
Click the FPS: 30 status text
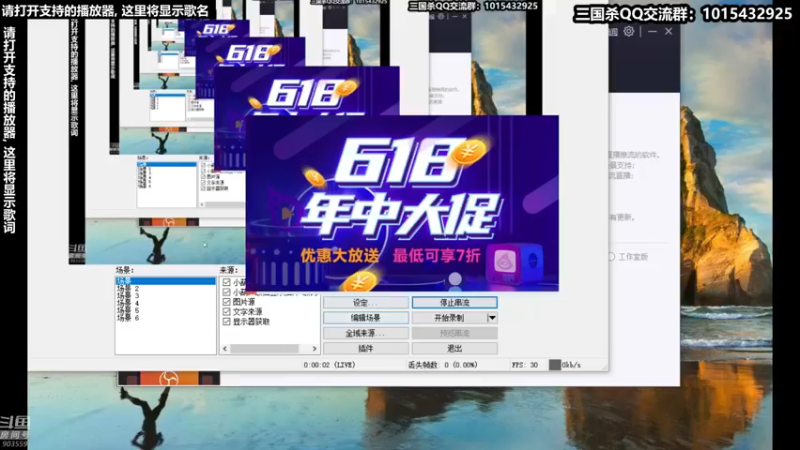[524, 365]
